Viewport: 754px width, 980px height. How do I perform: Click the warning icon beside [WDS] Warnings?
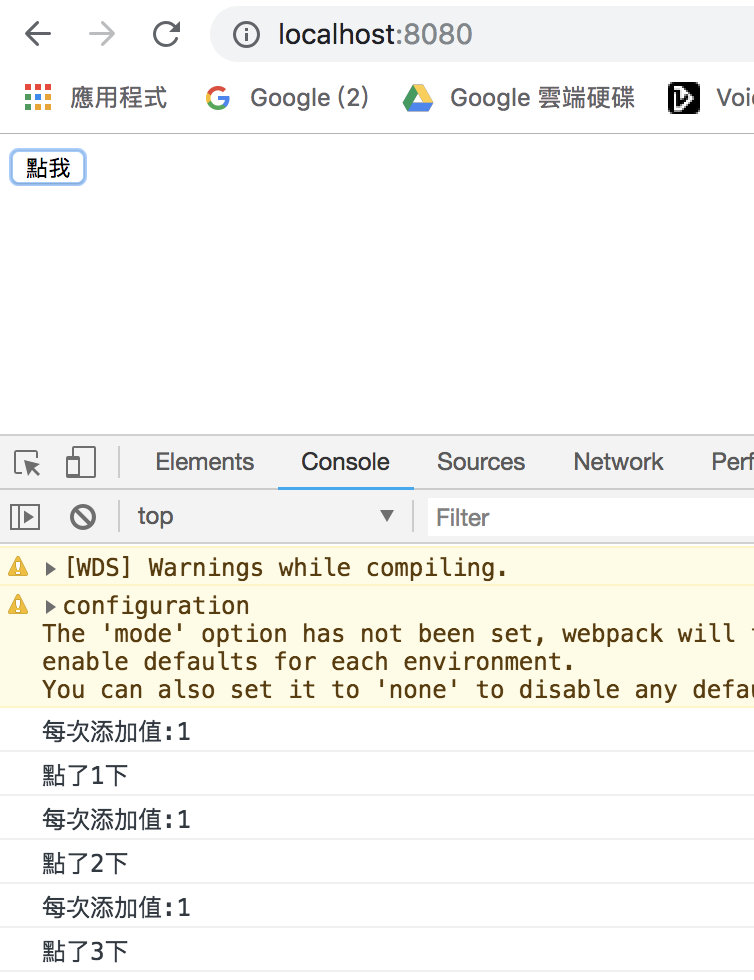[x=18, y=566]
